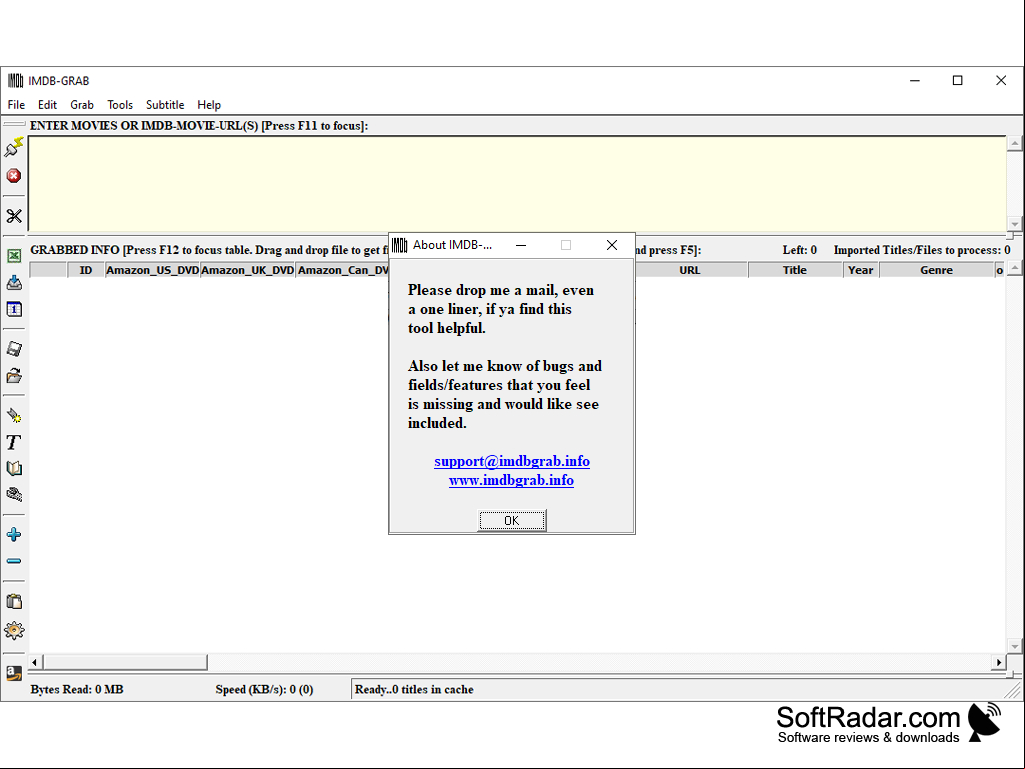The height and width of the screenshot is (769, 1025).
Task: Click the blue plus add icon
Action: coord(14,535)
